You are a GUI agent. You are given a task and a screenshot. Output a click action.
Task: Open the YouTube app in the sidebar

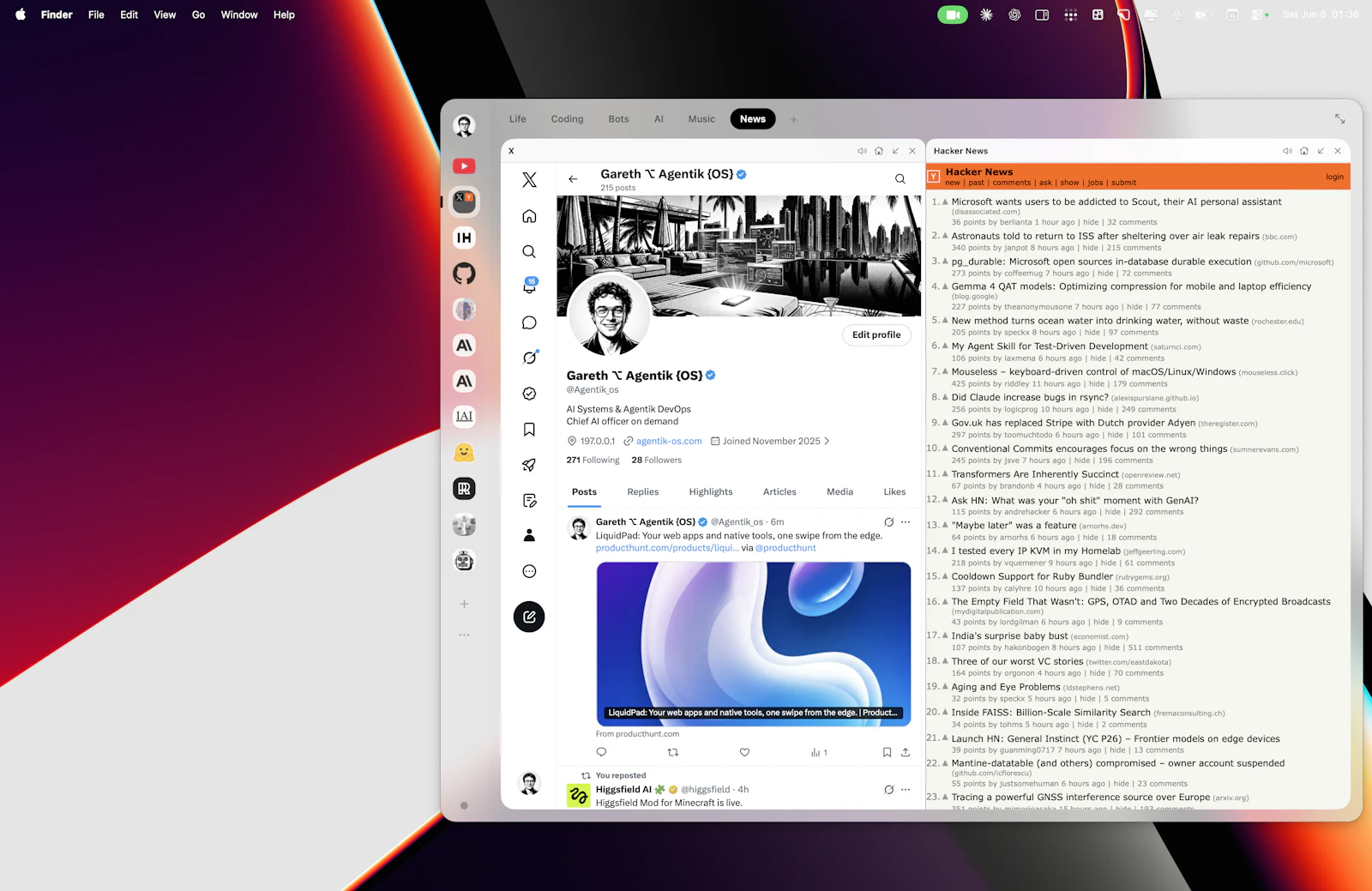tap(464, 166)
